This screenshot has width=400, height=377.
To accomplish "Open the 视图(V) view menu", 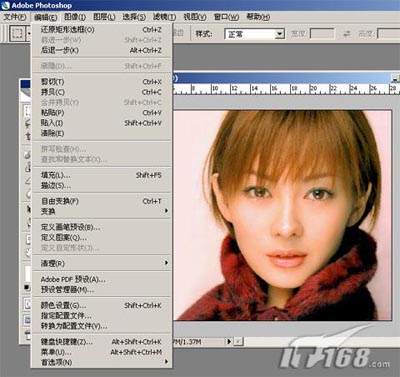I will (195, 17).
